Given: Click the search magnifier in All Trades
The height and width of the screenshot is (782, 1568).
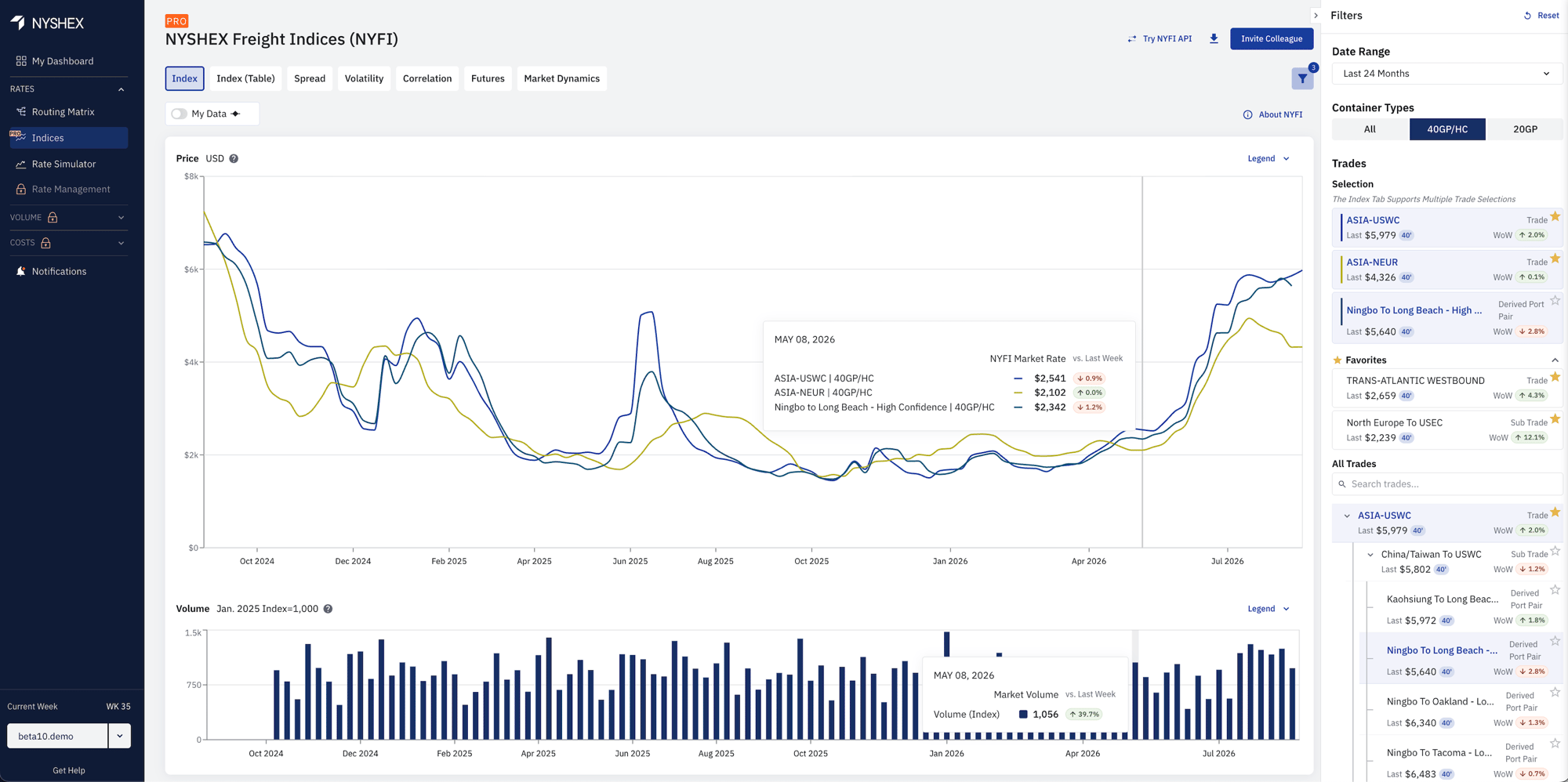Looking at the screenshot, I should click(x=1342, y=484).
